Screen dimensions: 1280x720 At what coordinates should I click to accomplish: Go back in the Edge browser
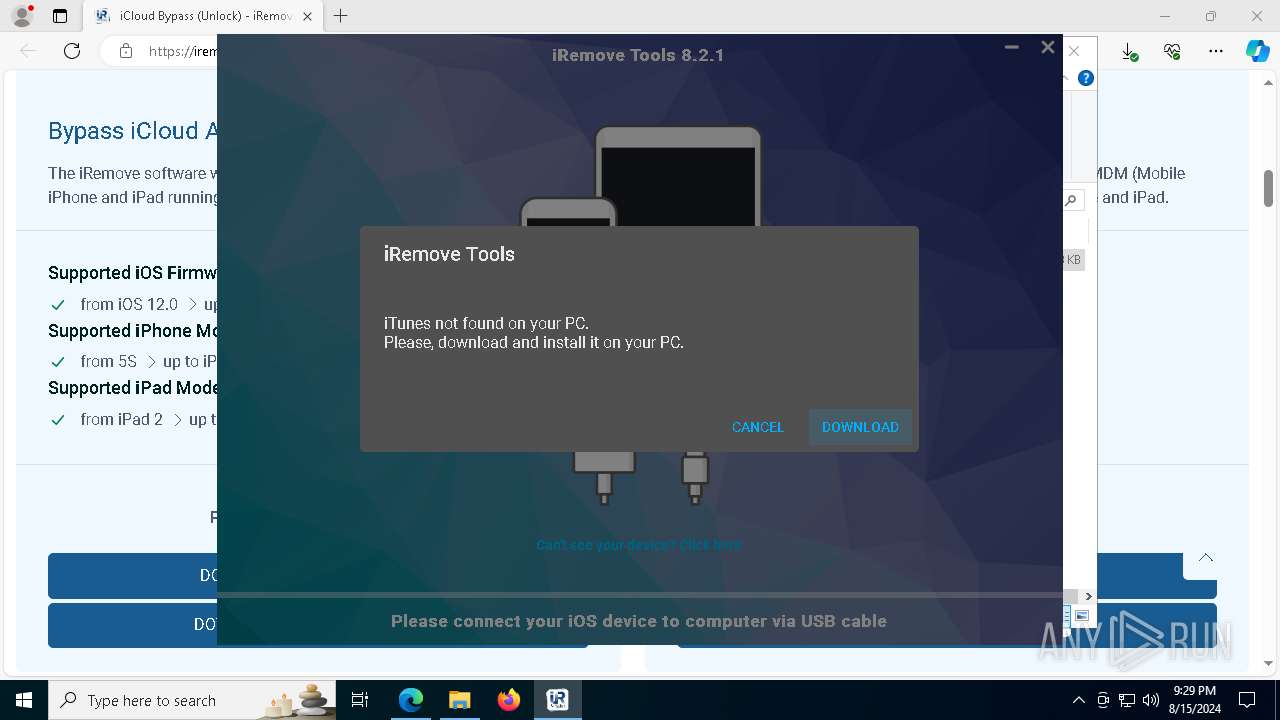(28, 51)
